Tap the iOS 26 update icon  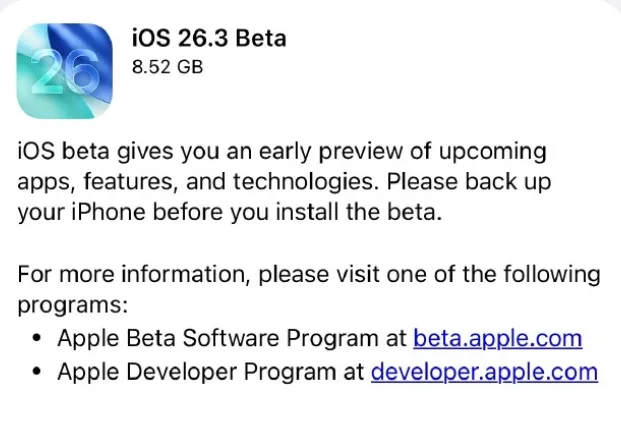tap(64, 69)
